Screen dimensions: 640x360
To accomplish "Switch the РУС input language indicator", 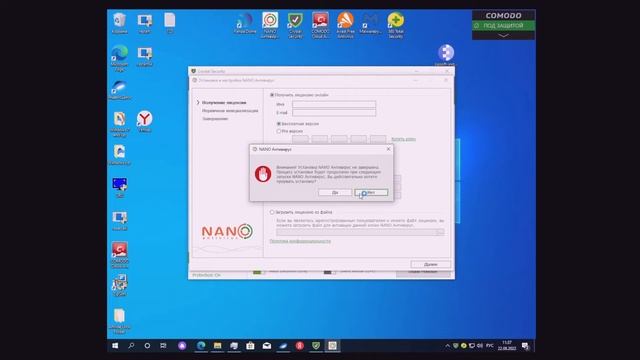I will (490, 346).
